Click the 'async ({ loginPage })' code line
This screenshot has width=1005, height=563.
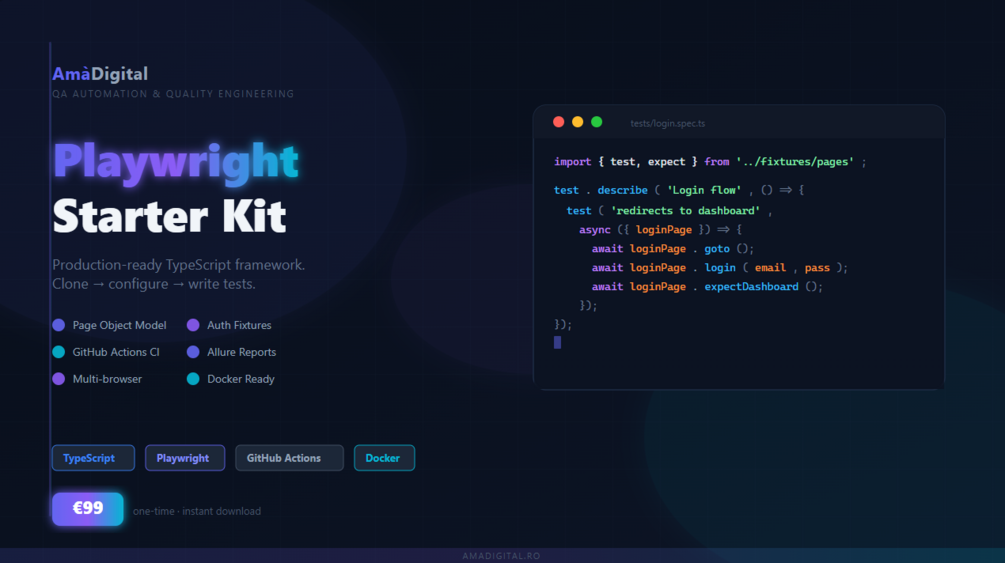tap(660, 230)
